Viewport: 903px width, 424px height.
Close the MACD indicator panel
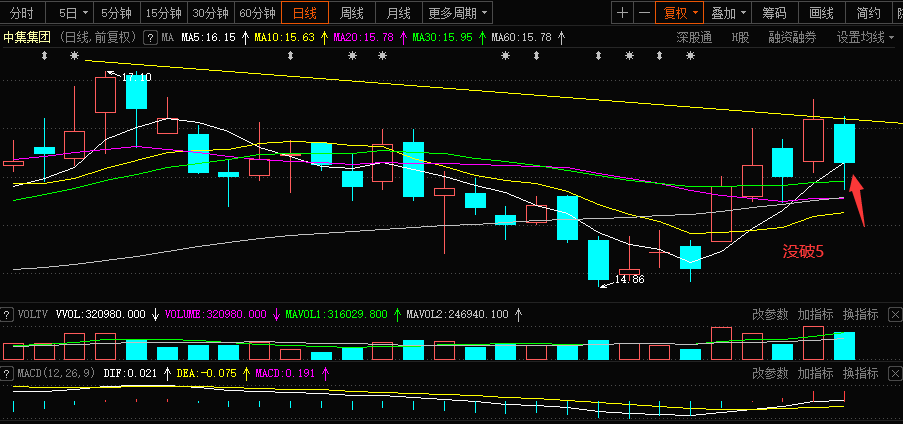(894, 373)
